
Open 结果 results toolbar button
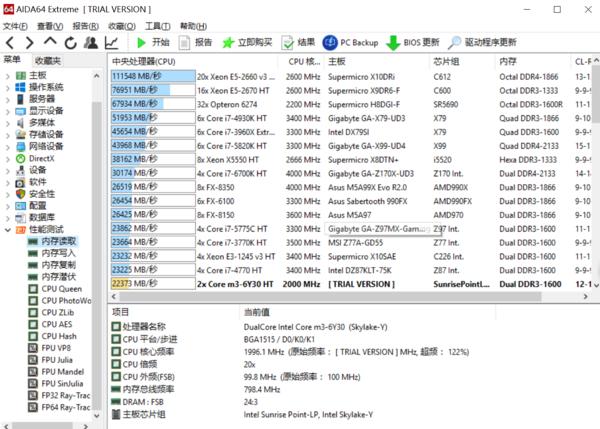(298, 42)
